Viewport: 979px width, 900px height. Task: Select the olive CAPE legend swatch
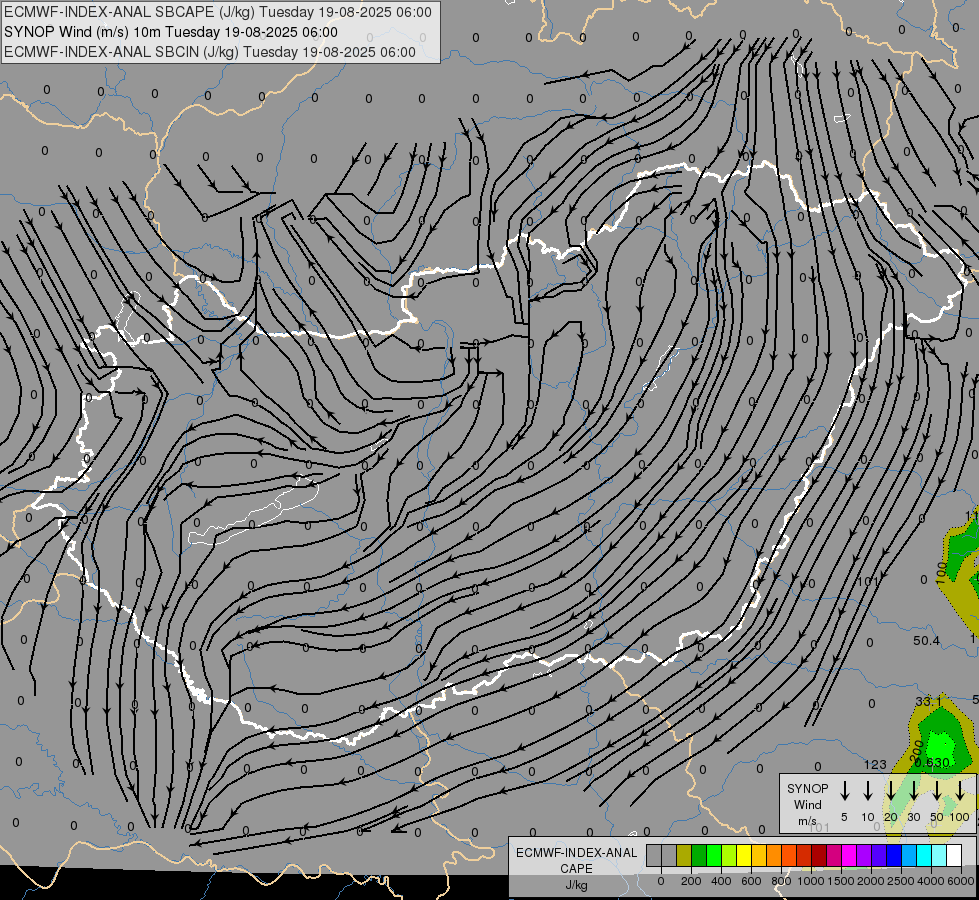click(x=684, y=855)
